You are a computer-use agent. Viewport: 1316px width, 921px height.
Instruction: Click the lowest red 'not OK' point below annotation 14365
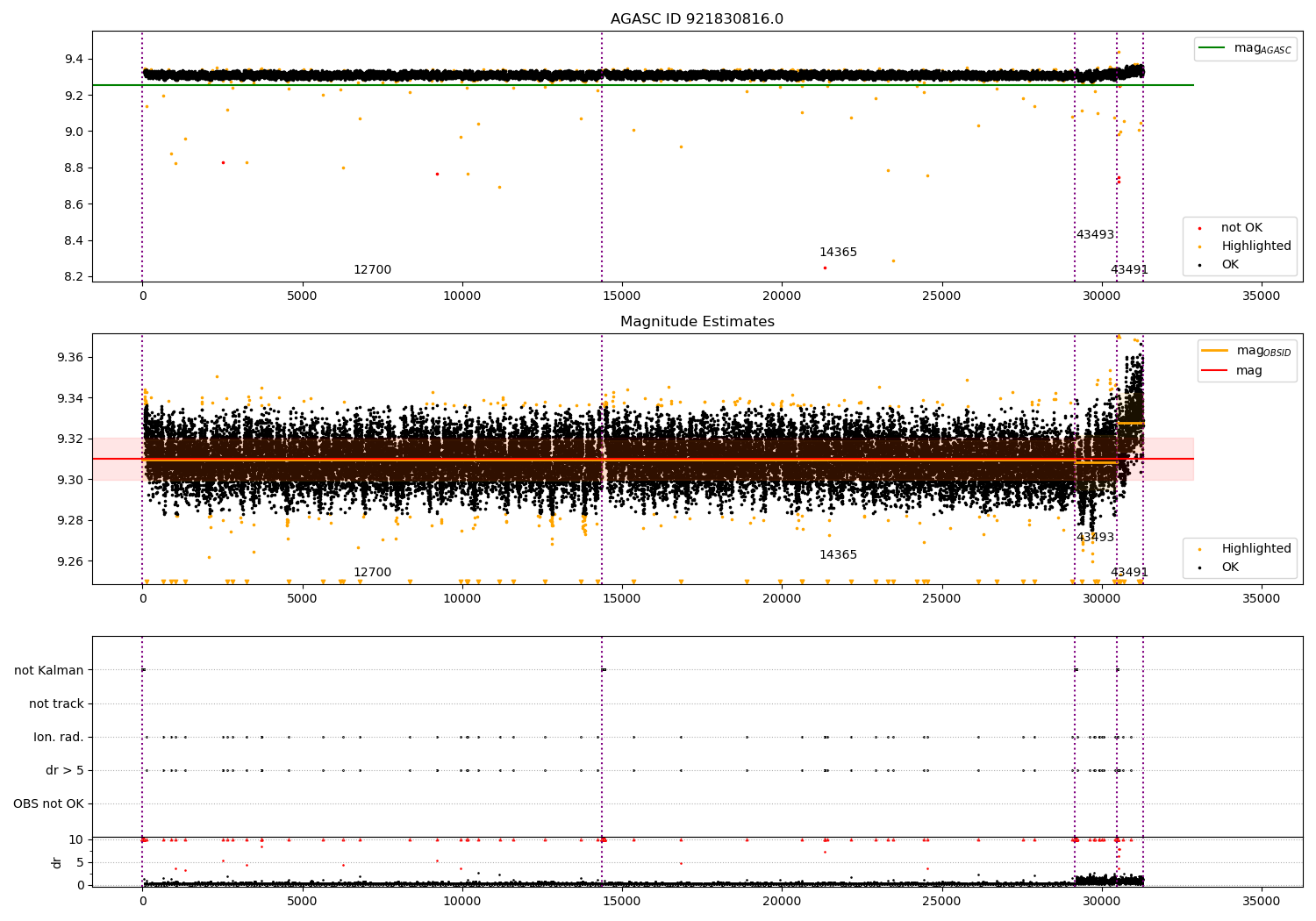825,268
